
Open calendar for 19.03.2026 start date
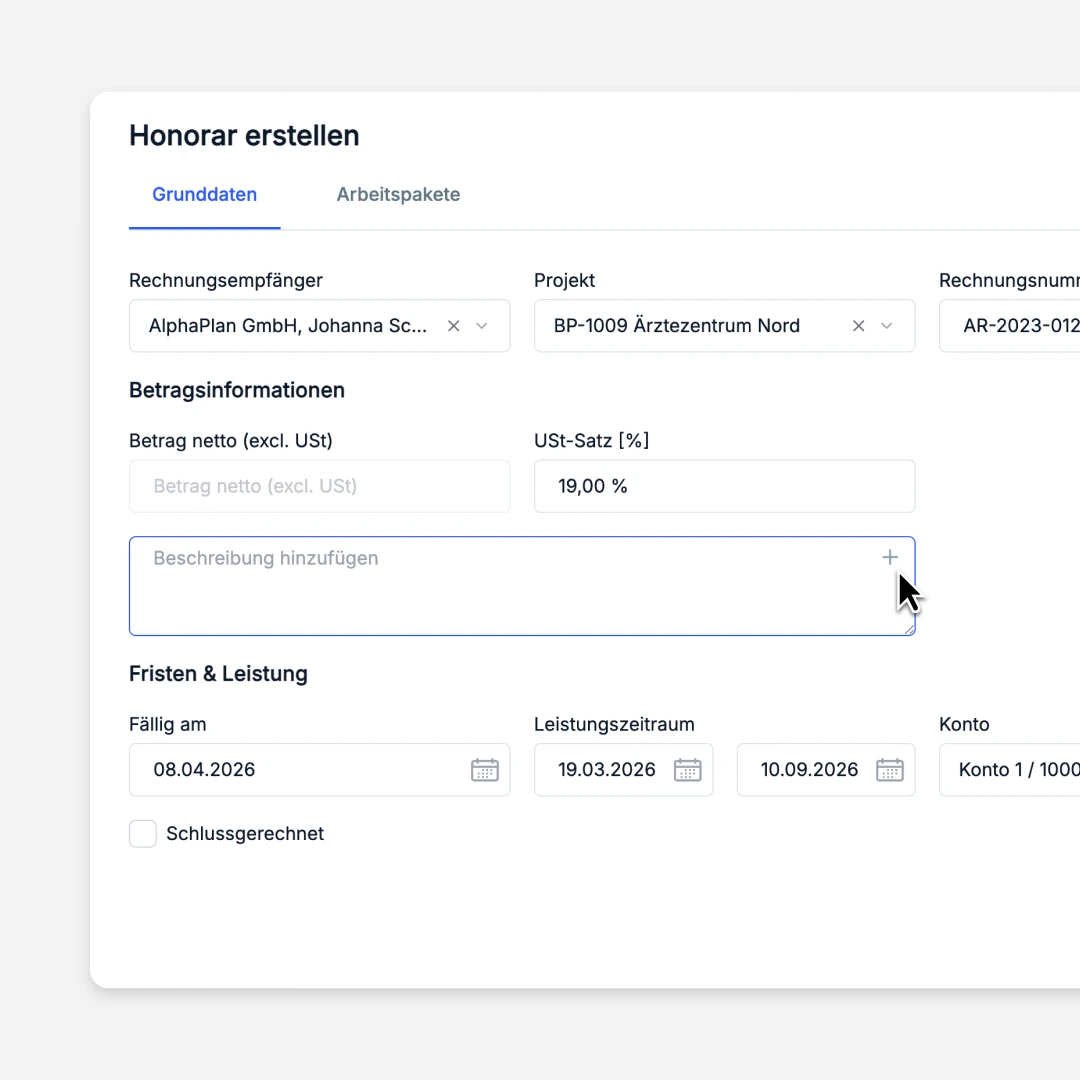tap(687, 769)
